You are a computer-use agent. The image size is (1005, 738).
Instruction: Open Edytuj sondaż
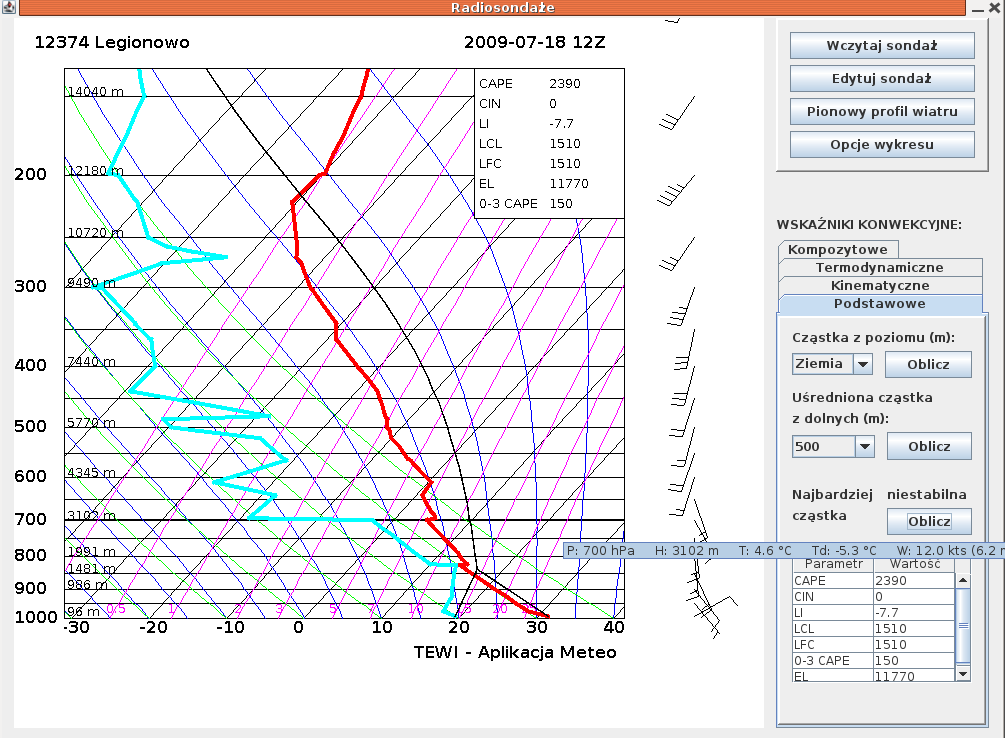[882, 79]
